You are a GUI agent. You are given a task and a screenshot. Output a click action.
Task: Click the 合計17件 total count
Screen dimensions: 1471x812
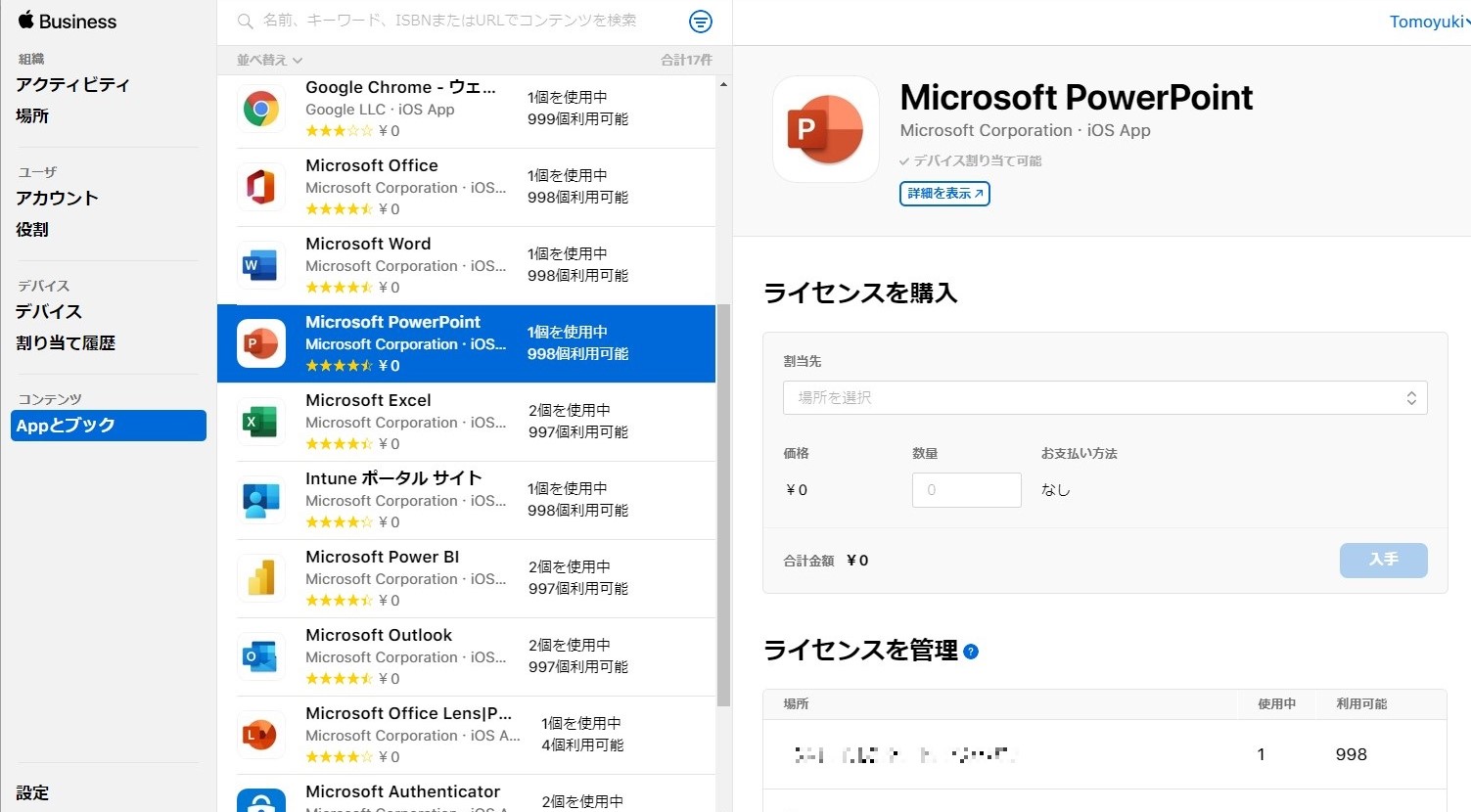point(686,60)
